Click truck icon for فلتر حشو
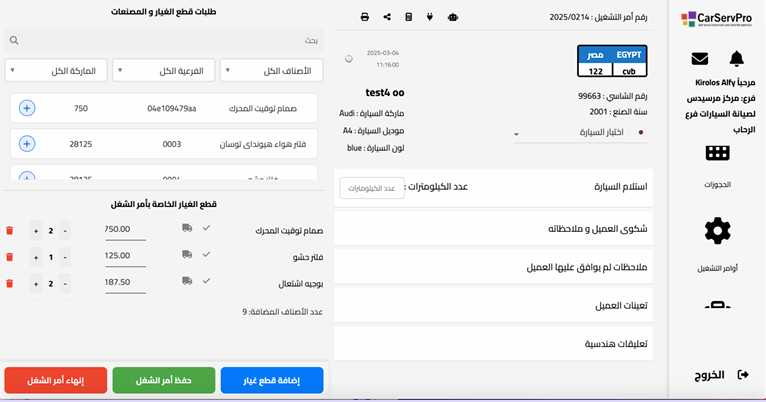This screenshot has height=402, width=766. 187,254
